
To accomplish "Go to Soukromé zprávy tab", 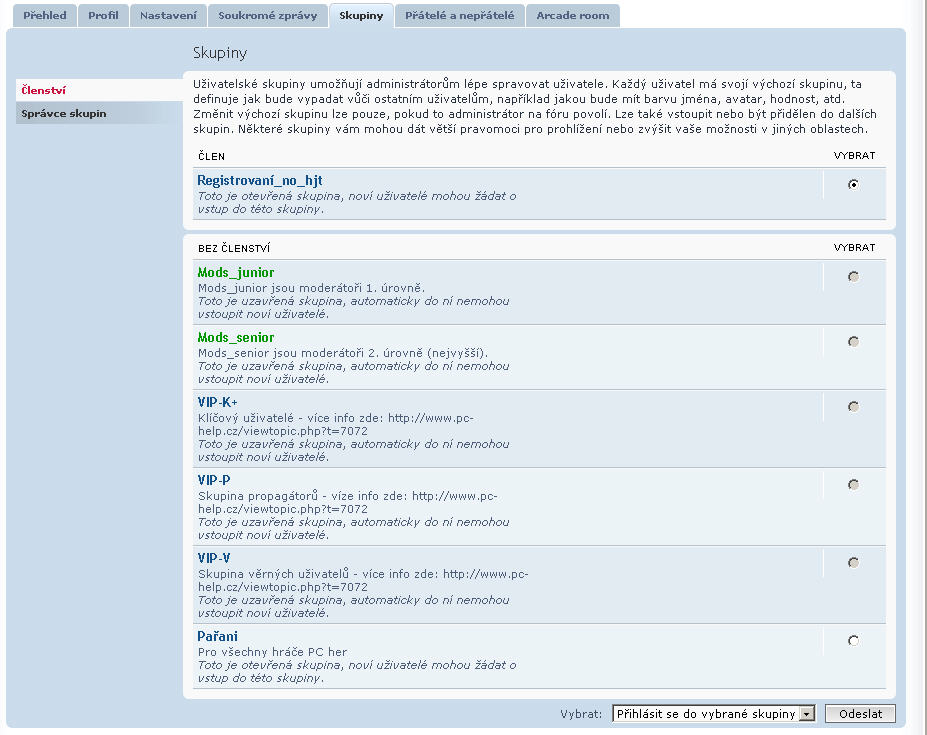I will point(268,15).
